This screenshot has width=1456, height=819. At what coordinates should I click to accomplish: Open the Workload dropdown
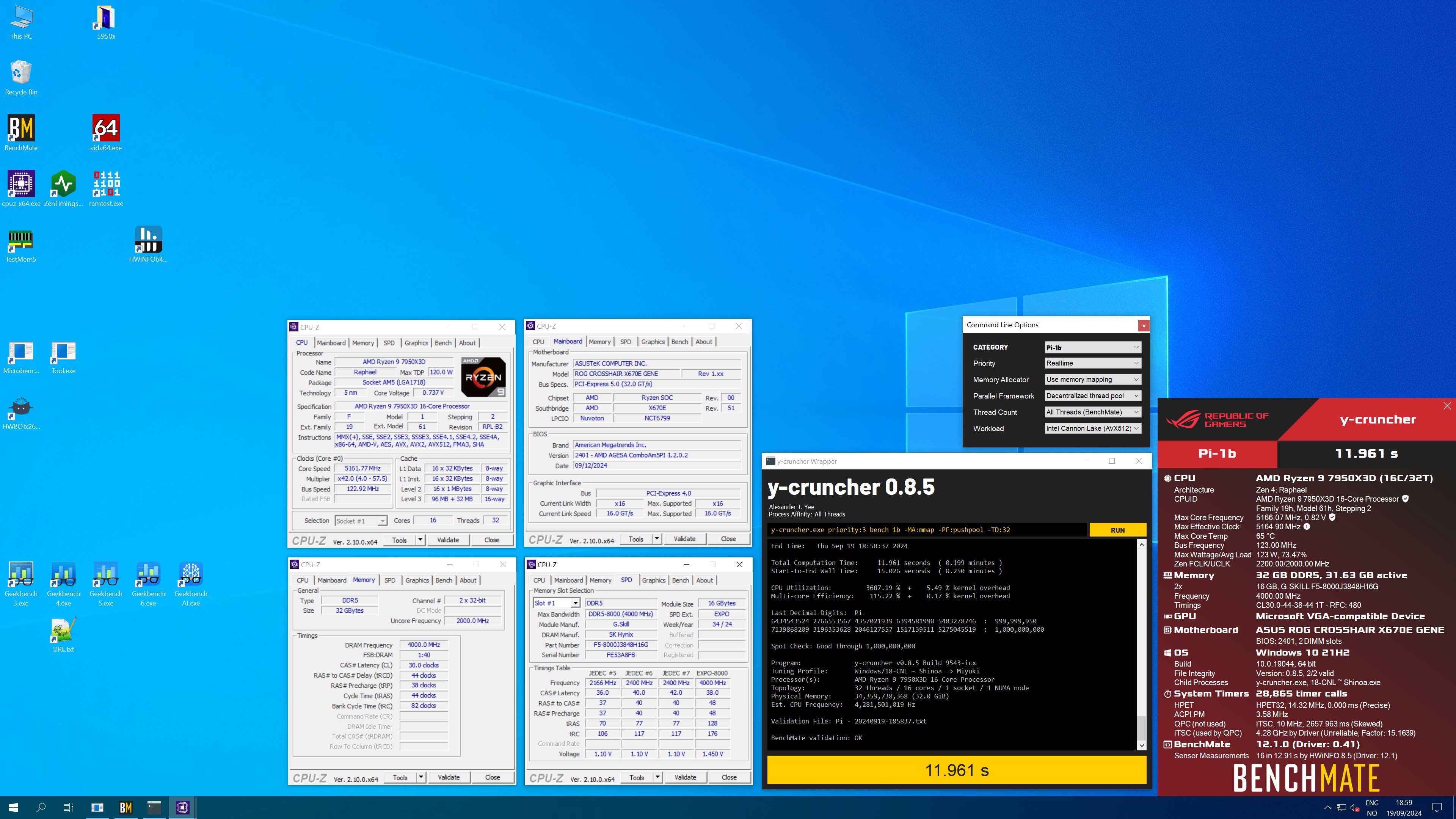[x=1092, y=428]
